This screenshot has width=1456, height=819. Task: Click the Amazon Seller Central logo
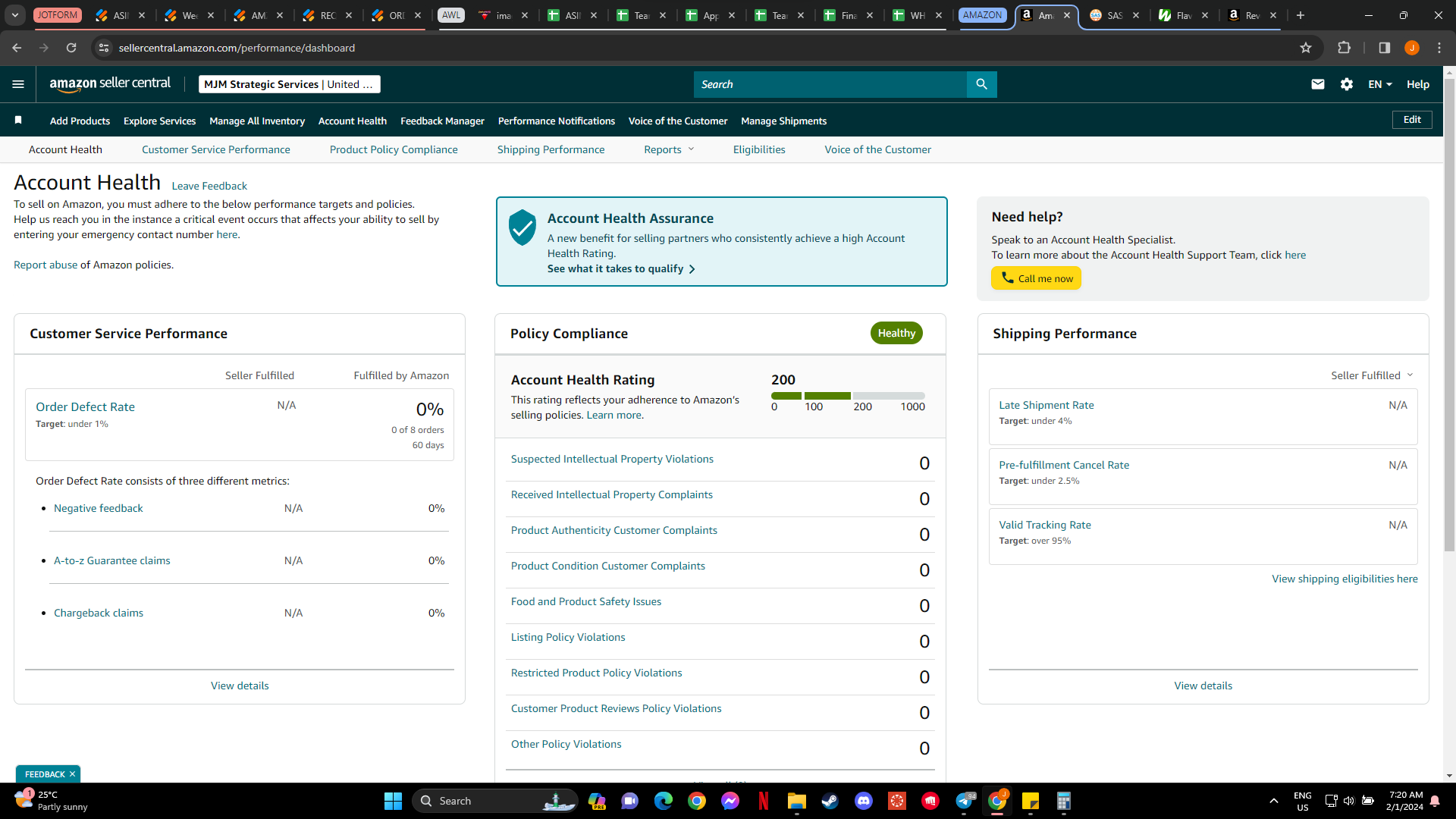(x=110, y=84)
